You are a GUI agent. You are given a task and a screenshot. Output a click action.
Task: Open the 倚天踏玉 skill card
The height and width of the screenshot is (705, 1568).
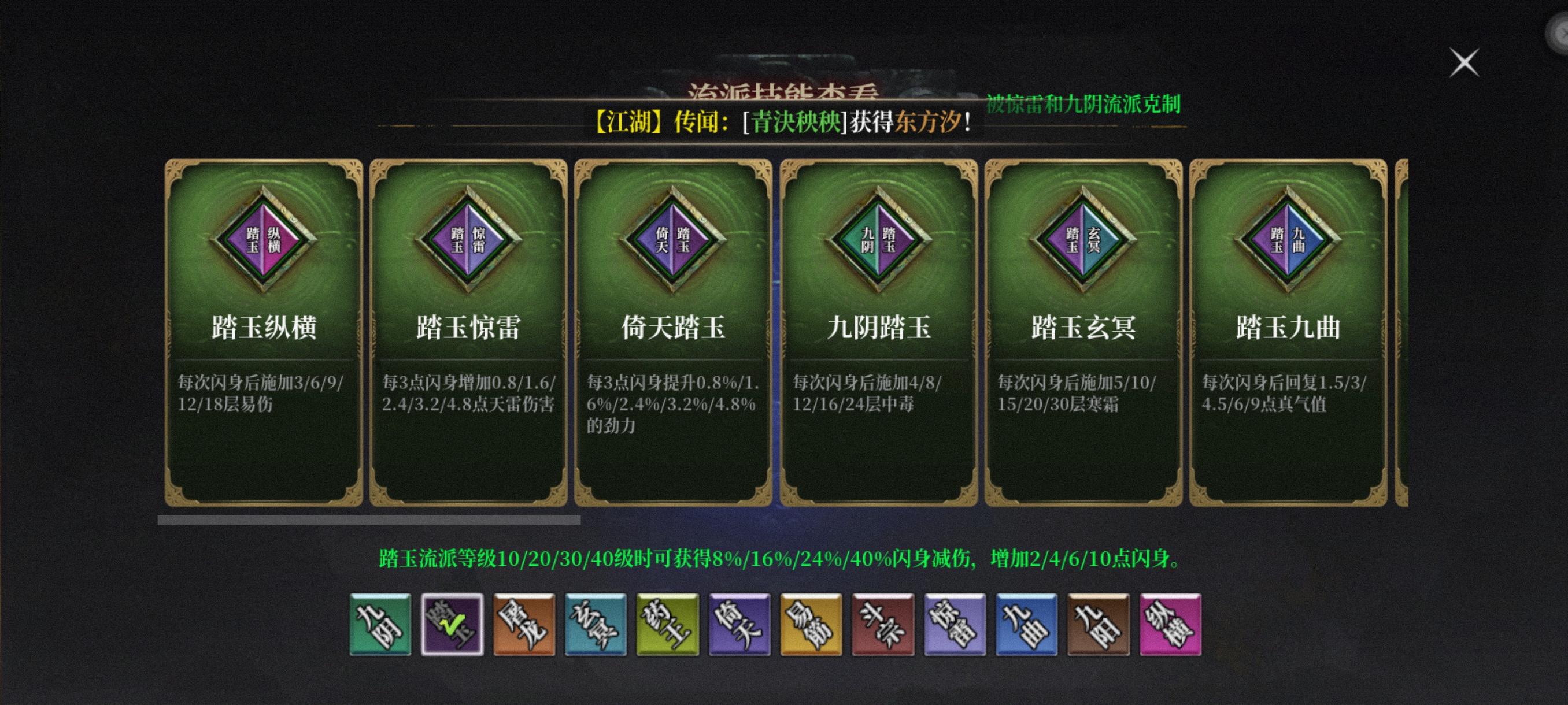(x=673, y=333)
